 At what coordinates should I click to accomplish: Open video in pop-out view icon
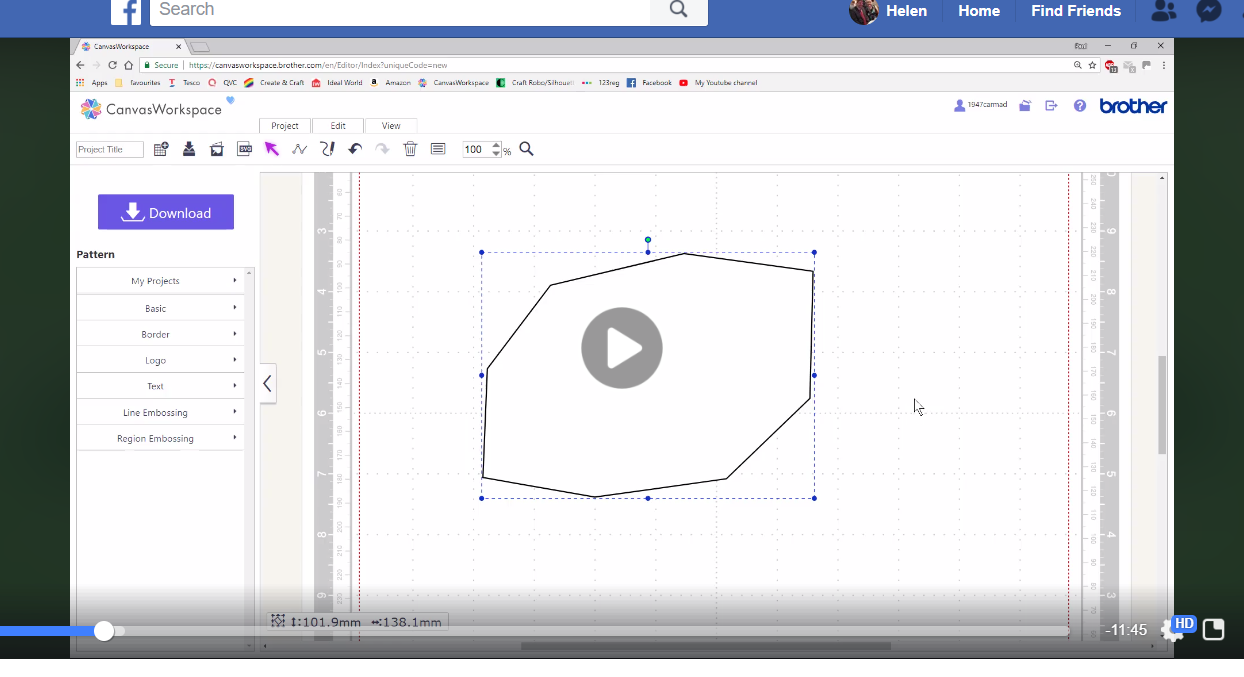coord(1213,629)
